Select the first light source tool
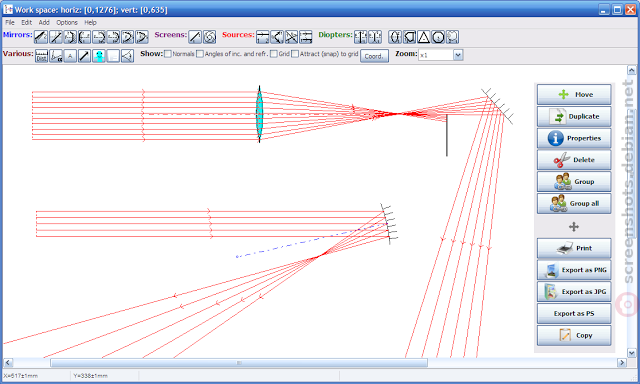Screen dimensions: 640x384 tap(263, 37)
